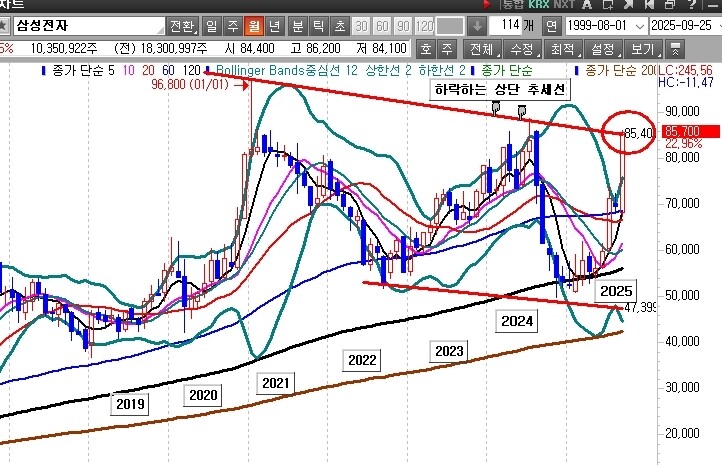Switch chart to second 초 period

(340, 26)
